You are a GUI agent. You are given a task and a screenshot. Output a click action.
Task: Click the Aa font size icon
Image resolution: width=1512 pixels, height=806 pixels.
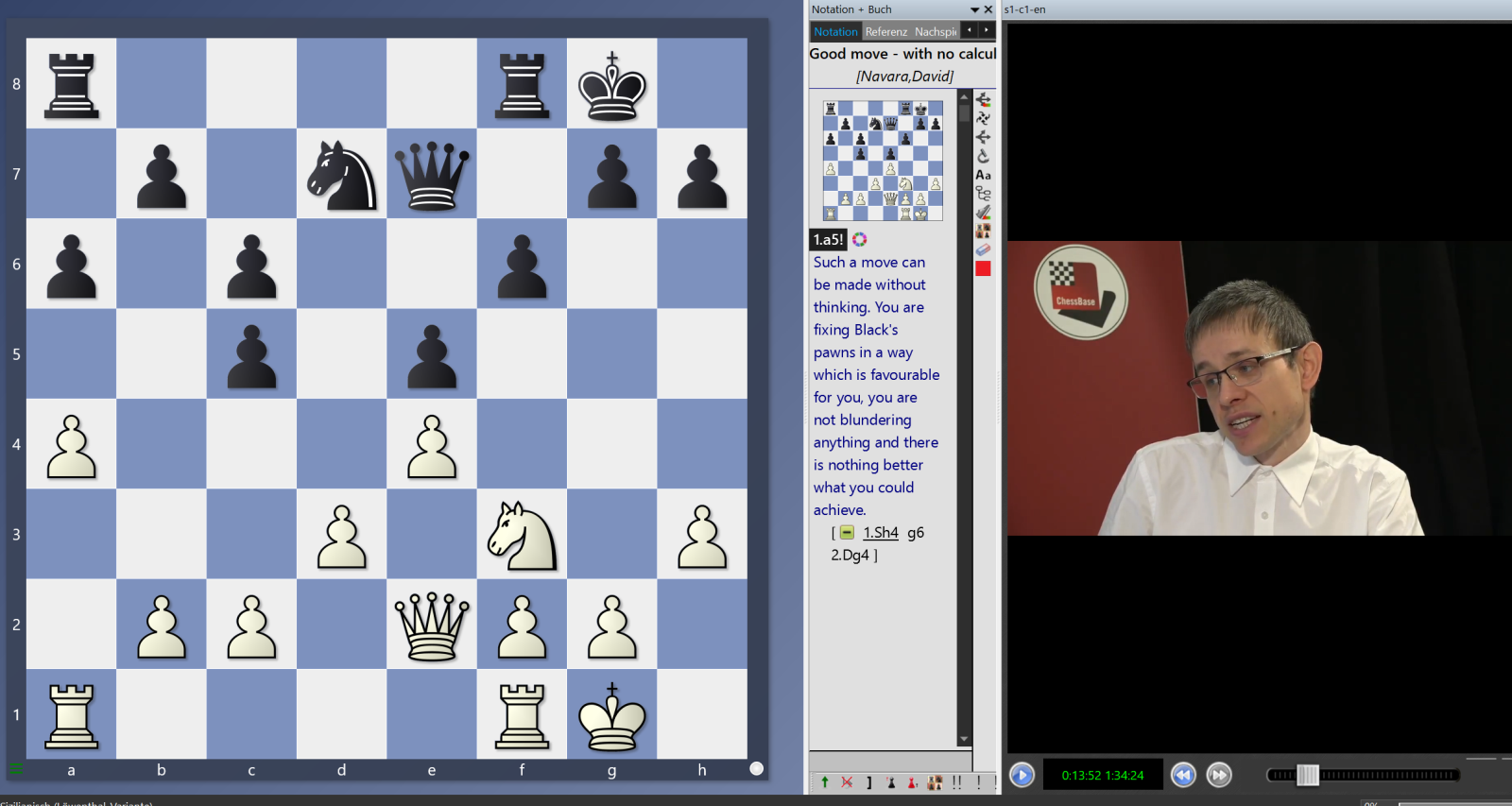coord(983,175)
